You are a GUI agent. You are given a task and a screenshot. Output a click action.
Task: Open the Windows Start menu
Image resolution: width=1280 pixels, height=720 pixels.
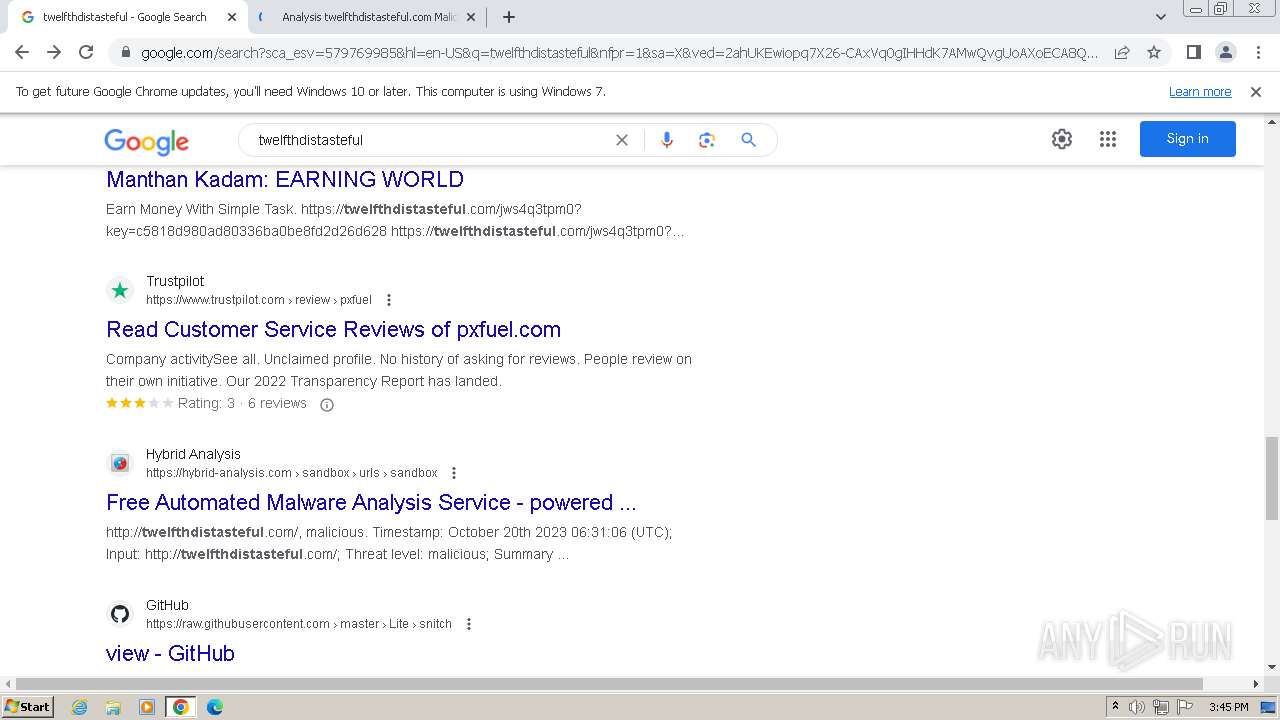pos(28,707)
